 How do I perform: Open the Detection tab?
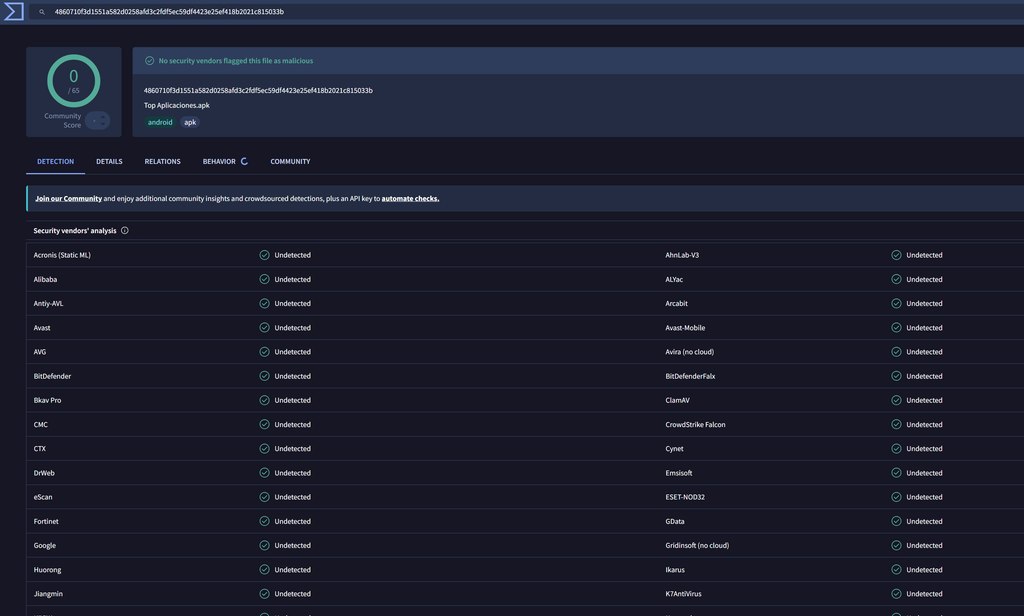click(56, 161)
